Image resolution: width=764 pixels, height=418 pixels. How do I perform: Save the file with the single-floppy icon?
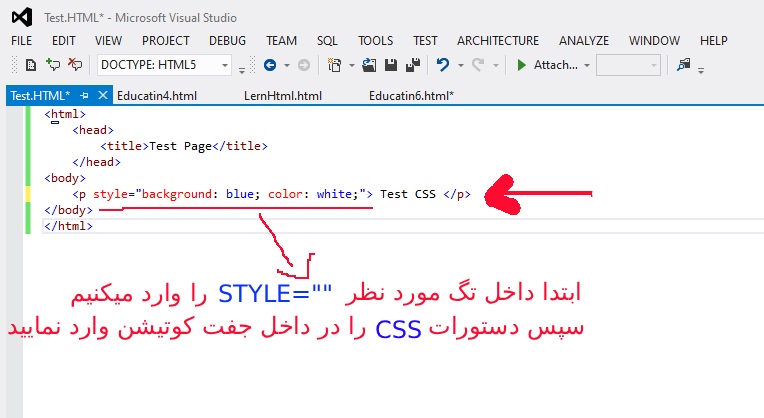390,65
